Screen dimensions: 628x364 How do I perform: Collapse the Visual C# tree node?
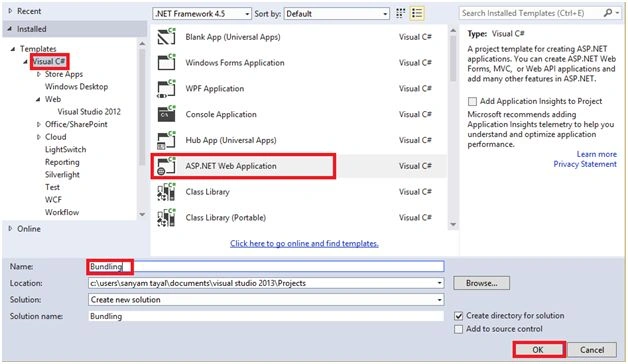(26, 62)
